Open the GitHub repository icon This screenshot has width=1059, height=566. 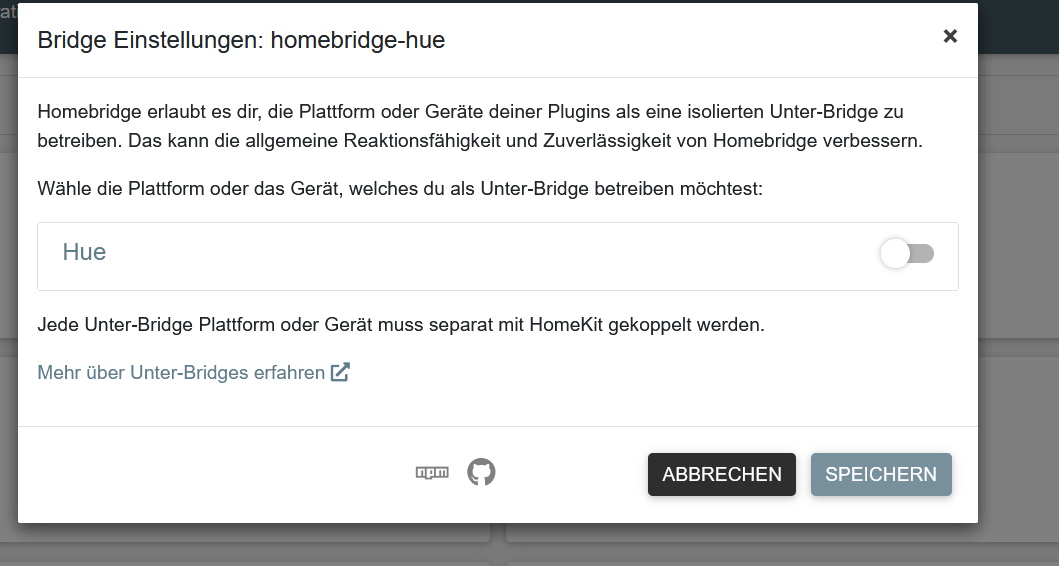point(481,472)
